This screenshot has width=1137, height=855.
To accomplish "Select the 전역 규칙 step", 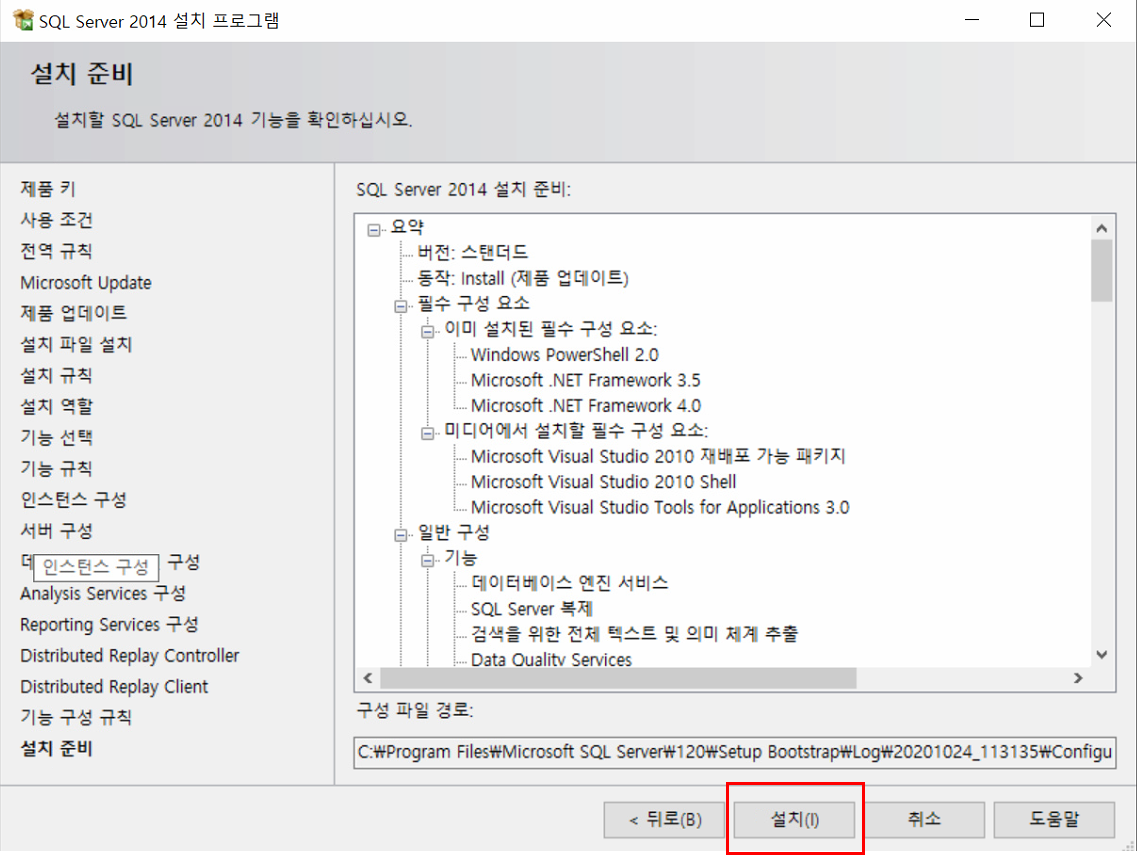I will (57, 252).
